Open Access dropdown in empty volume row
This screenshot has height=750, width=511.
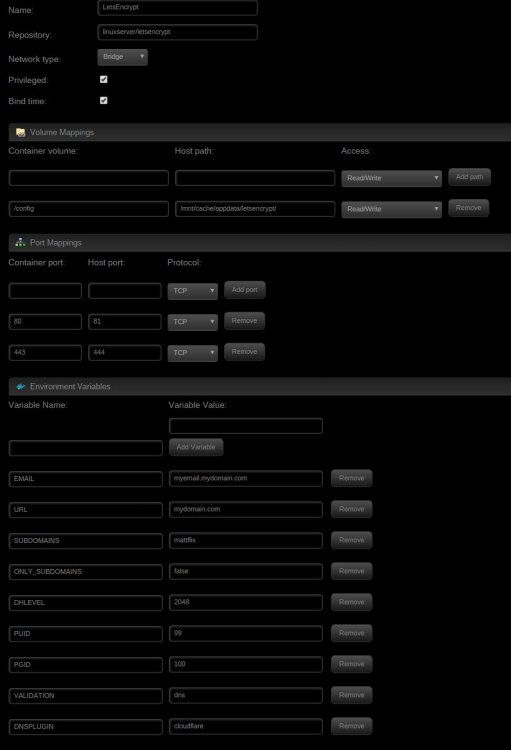point(391,178)
